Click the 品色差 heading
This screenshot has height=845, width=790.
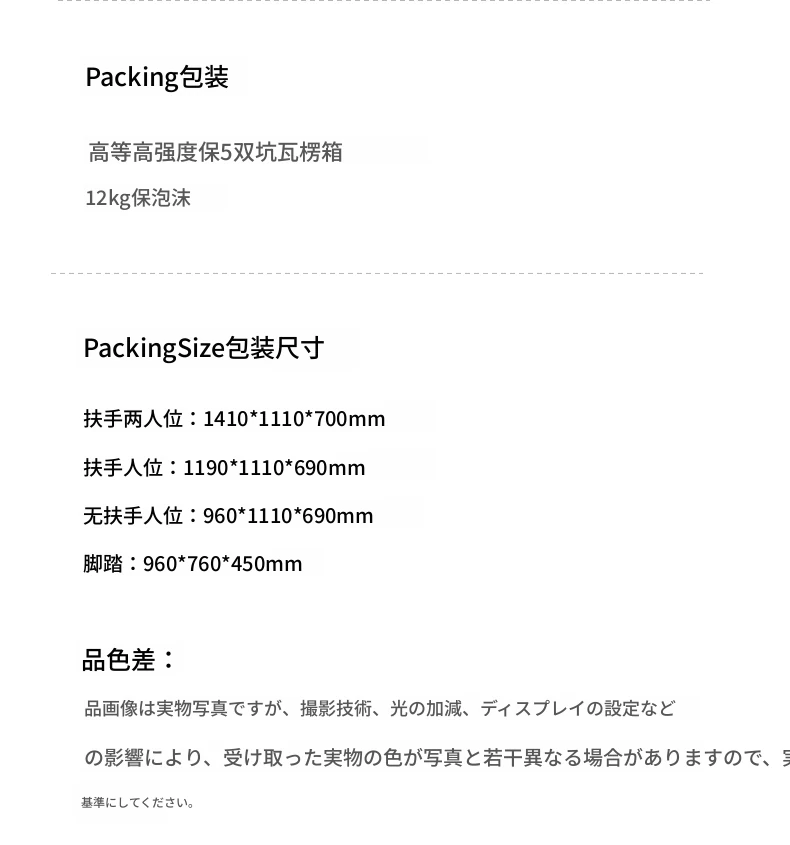pos(128,660)
